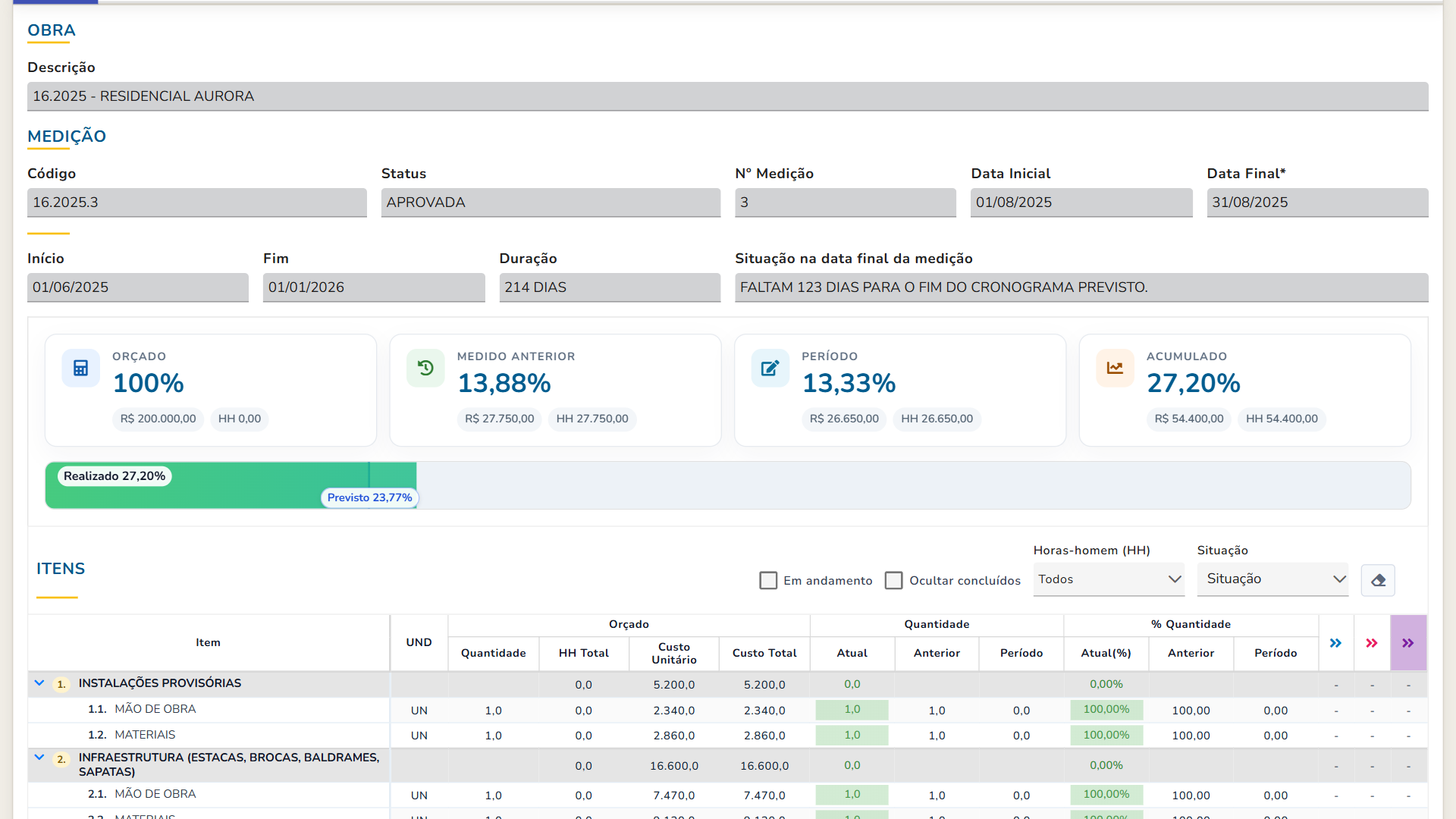The width and height of the screenshot is (1456, 819).
Task: Click the Realizado 27,20% progress label
Action: tap(115, 476)
